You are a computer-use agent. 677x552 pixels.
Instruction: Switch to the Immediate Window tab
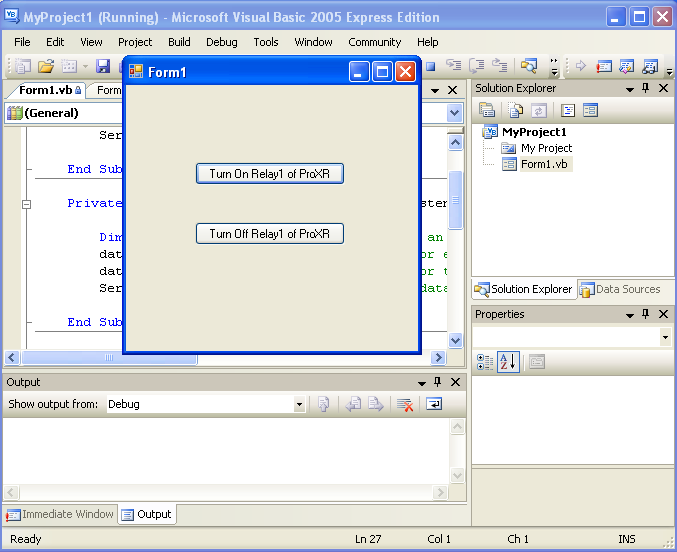[x=60, y=514]
